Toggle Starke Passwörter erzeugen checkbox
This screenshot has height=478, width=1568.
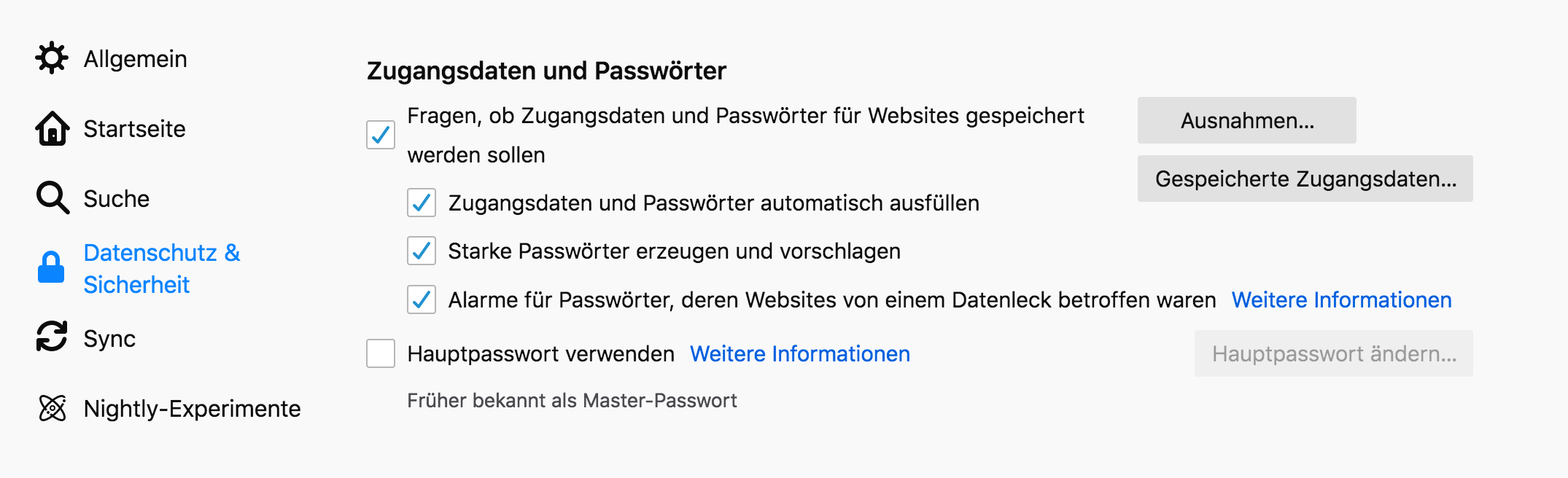point(422,251)
